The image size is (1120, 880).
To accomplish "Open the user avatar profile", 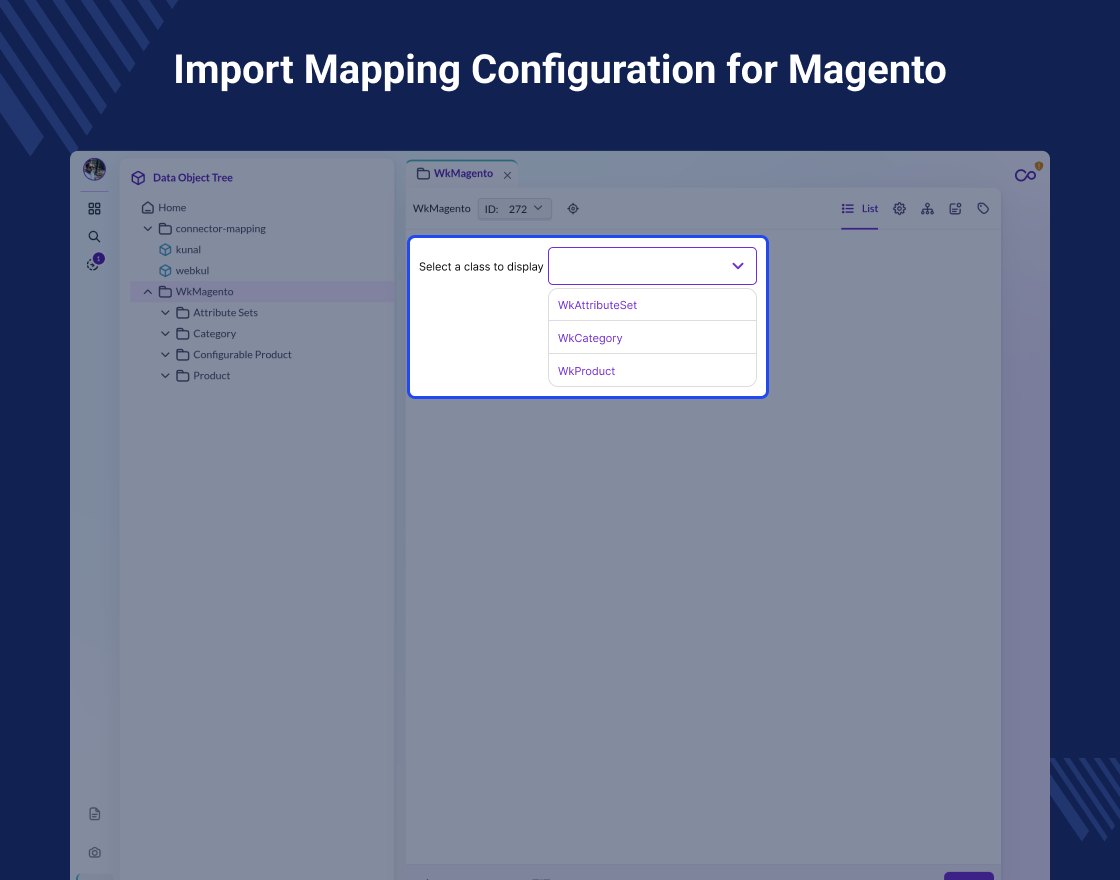I will point(94,169).
